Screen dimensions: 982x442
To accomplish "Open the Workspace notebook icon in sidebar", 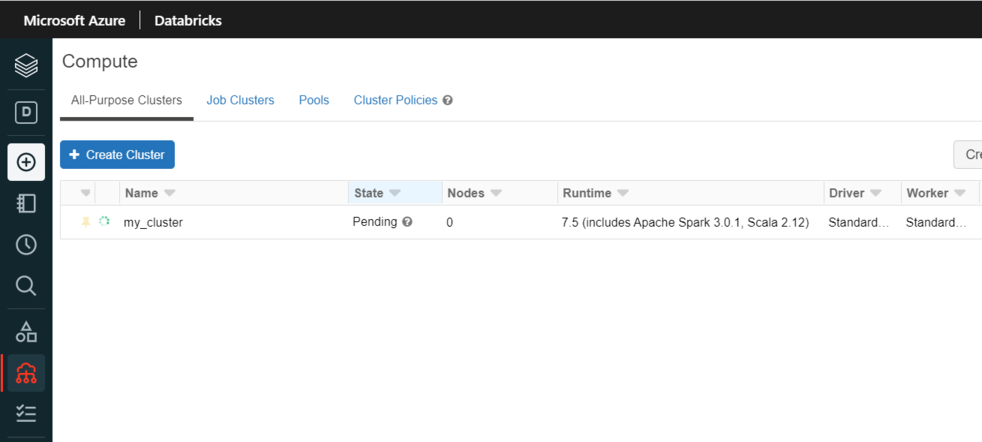I will coord(26,203).
